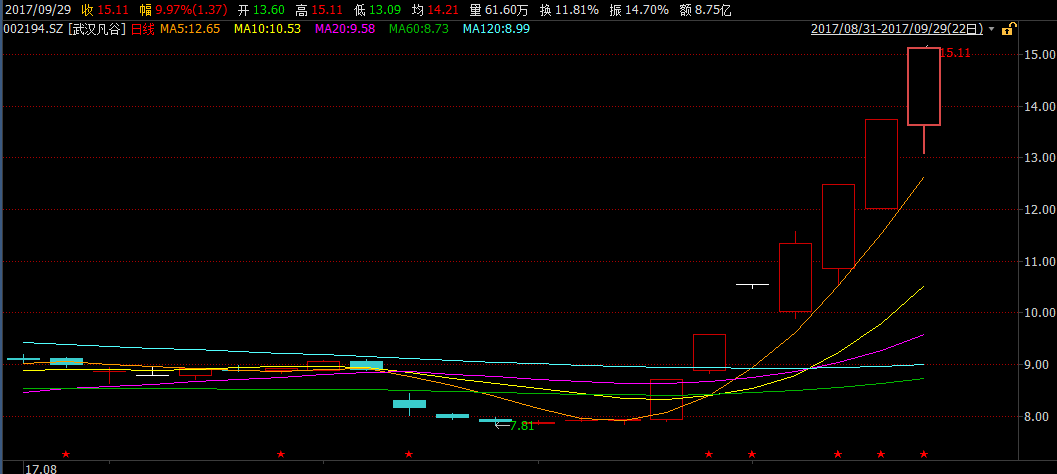Click the 17.08 date axis label
Screen dimensions: 1057x474
pos(40,468)
